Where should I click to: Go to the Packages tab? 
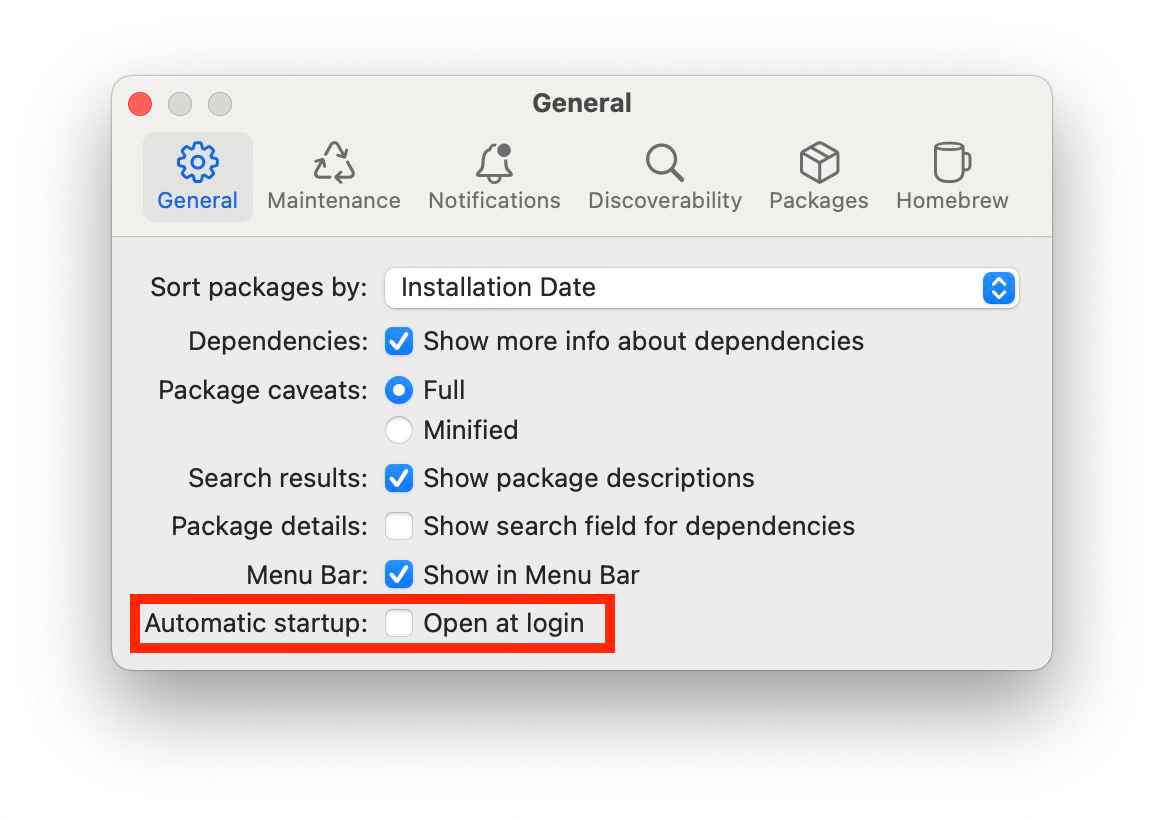pyautogui.click(x=819, y=177)
